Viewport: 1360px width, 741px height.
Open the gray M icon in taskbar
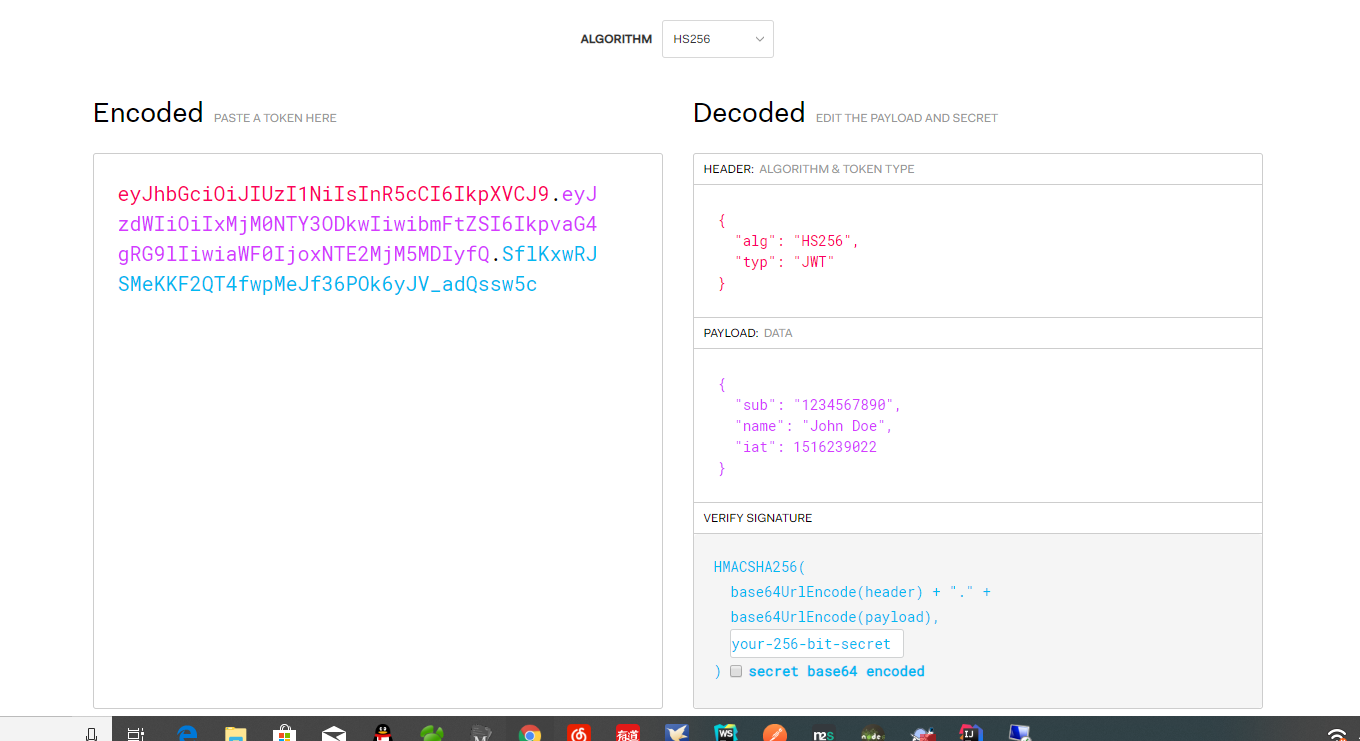pos(481,733)
